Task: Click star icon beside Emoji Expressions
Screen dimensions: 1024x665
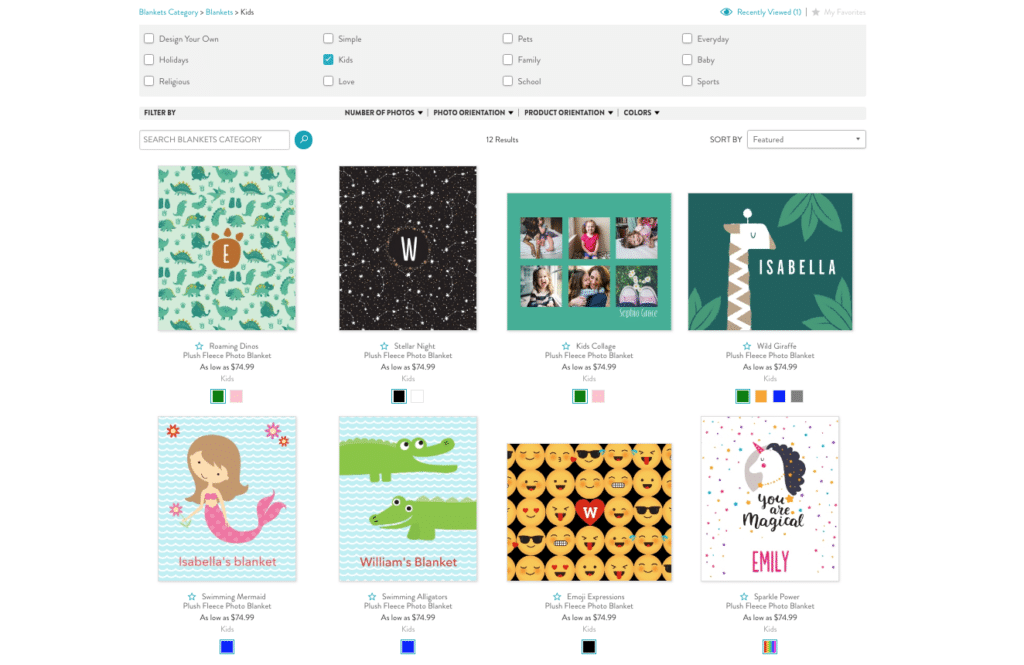Action: click(557, 597)
